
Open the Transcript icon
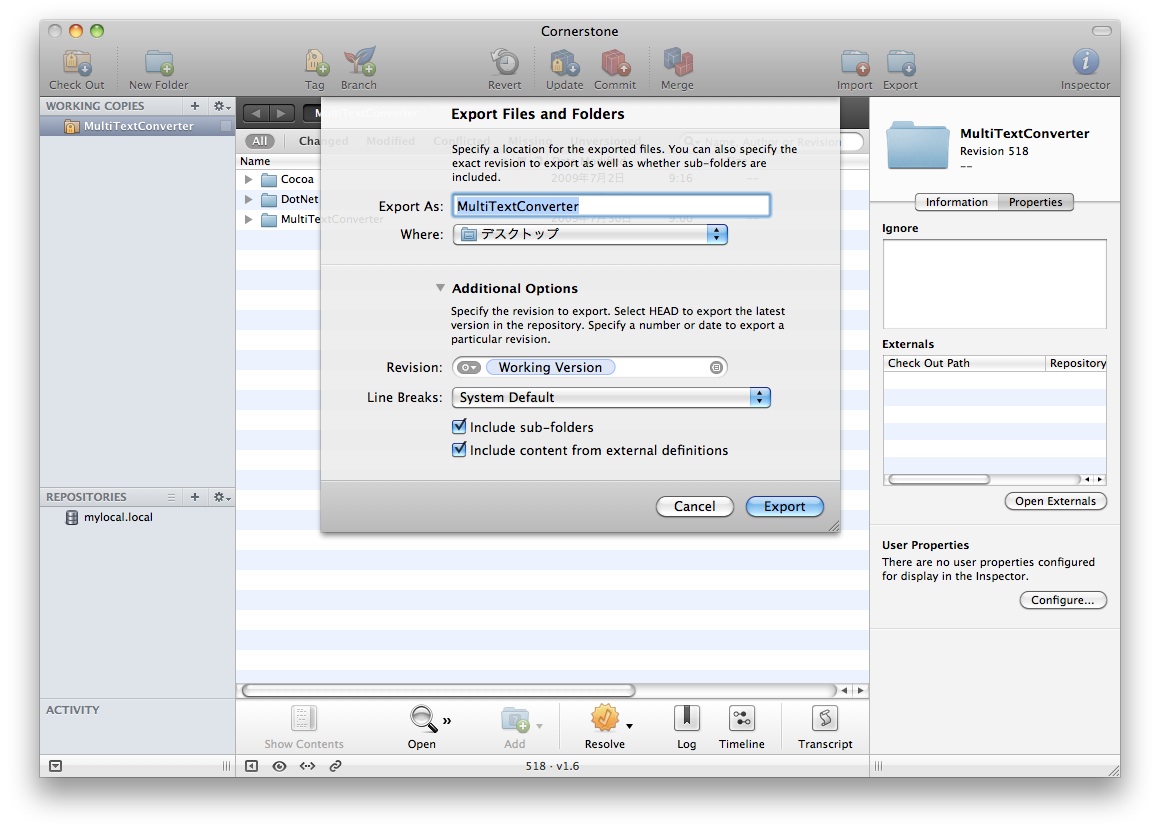pyautogui.click(x=825, y=718)
